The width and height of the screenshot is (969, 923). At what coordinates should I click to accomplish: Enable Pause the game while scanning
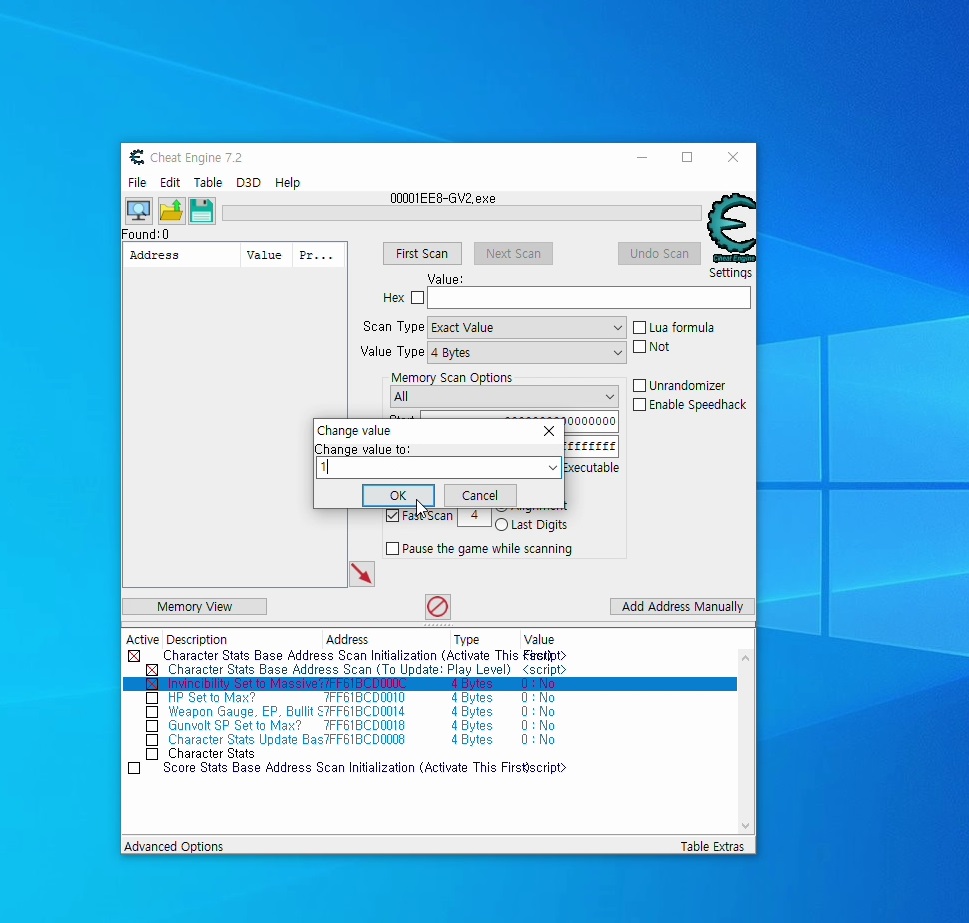392,549
